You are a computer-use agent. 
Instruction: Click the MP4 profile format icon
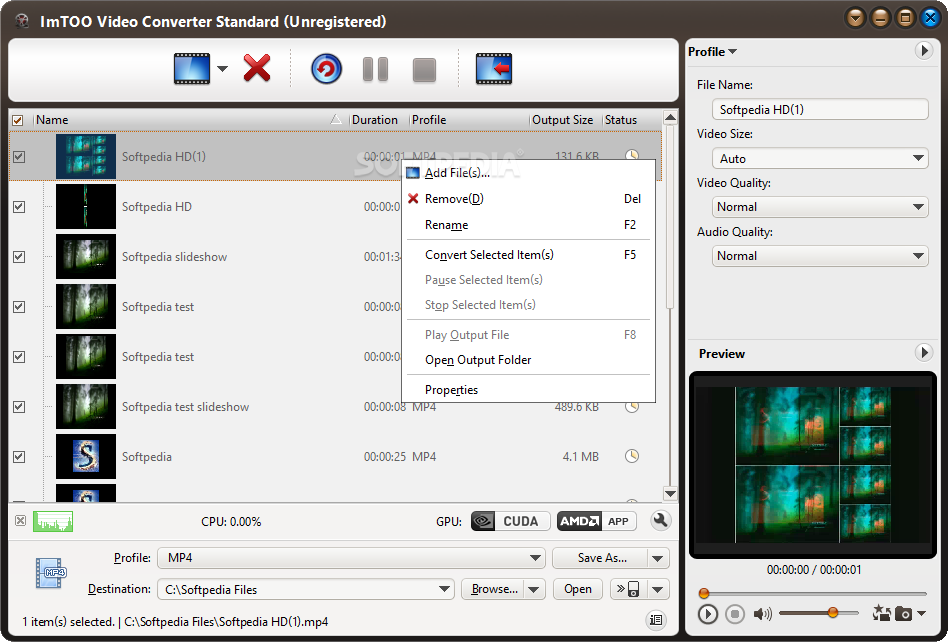[51, 572]
